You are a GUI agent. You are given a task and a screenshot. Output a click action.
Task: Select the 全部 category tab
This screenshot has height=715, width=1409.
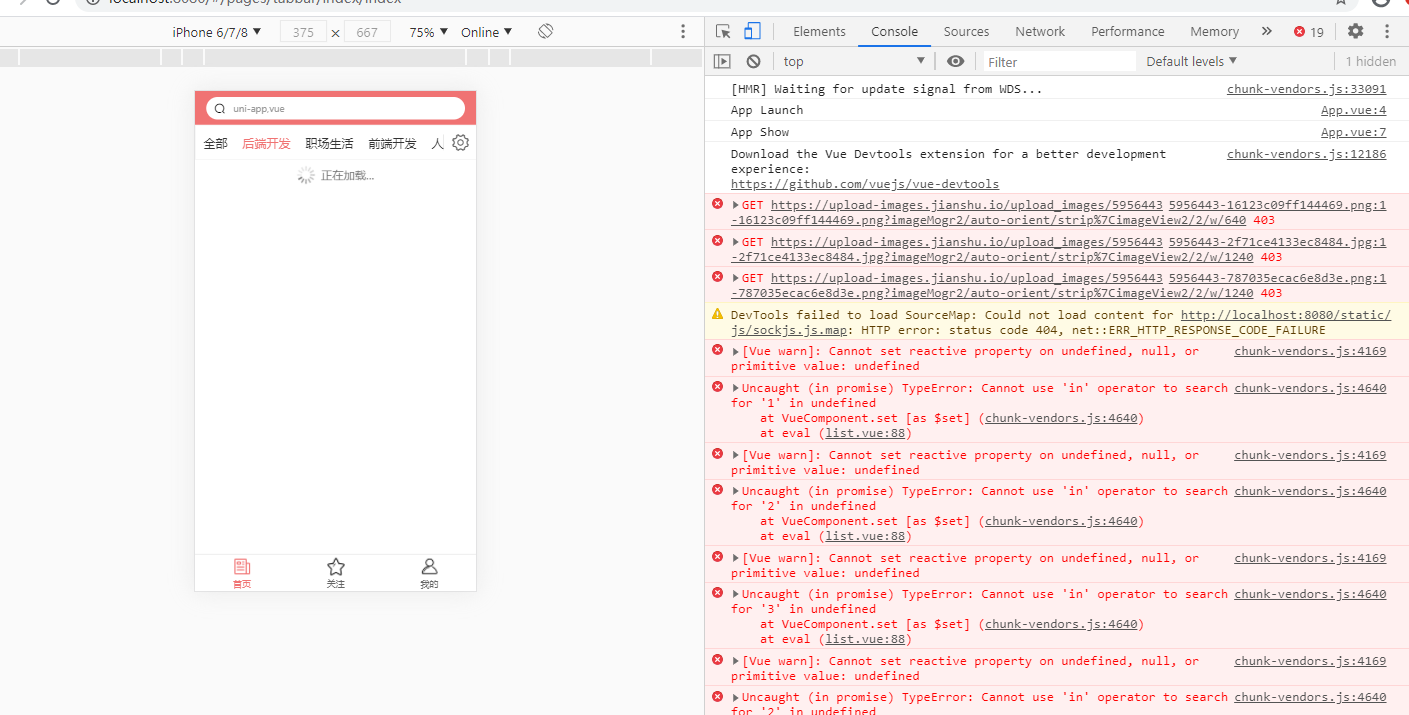tap(216, 144)
